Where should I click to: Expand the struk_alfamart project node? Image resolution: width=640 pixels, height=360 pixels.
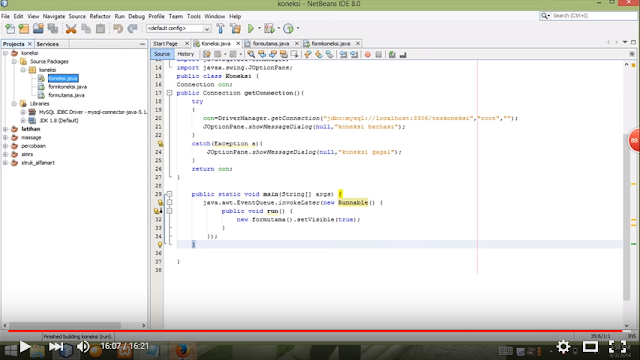(x=5, y=163)
